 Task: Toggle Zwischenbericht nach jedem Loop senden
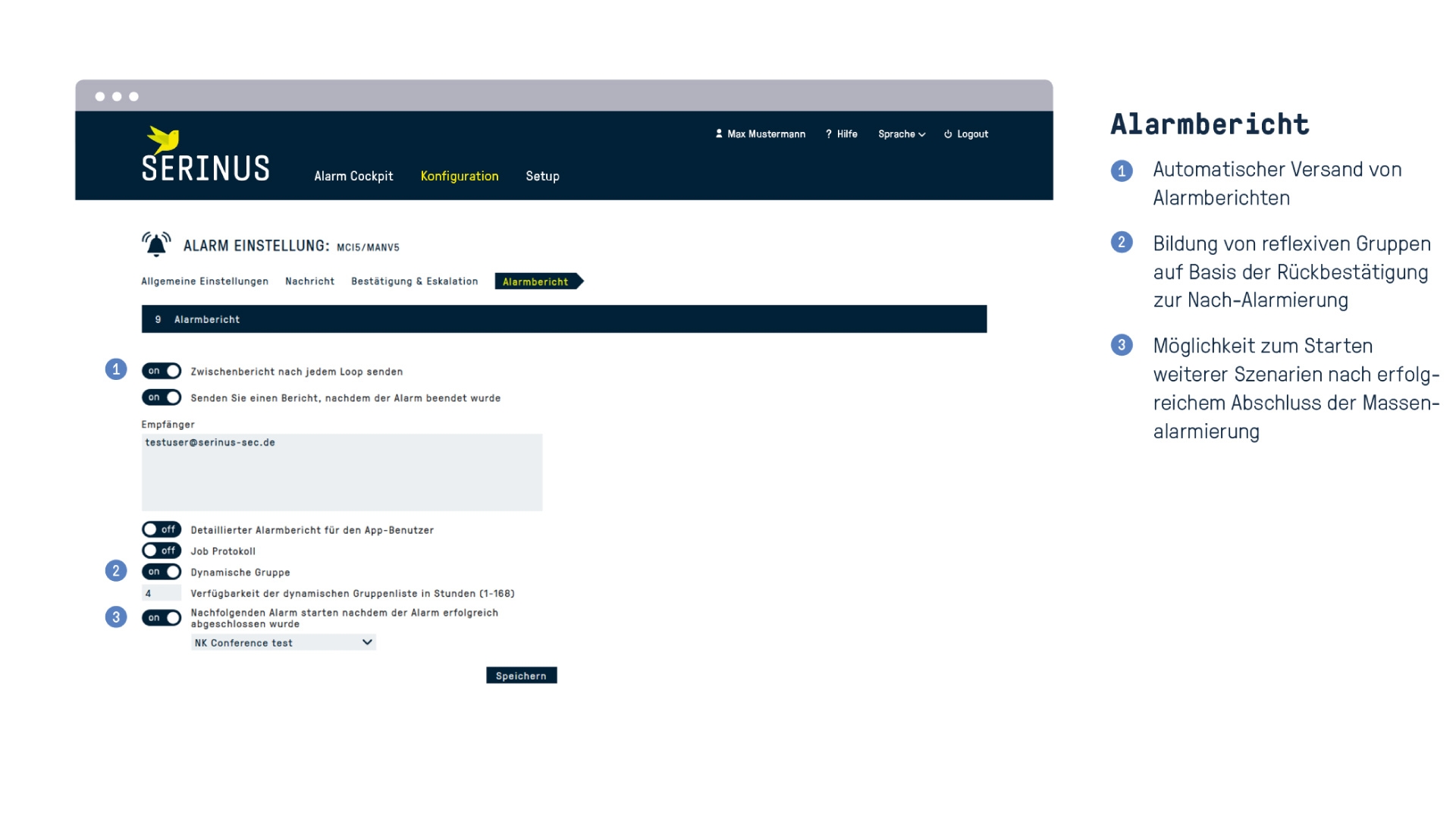pos(162,371)
